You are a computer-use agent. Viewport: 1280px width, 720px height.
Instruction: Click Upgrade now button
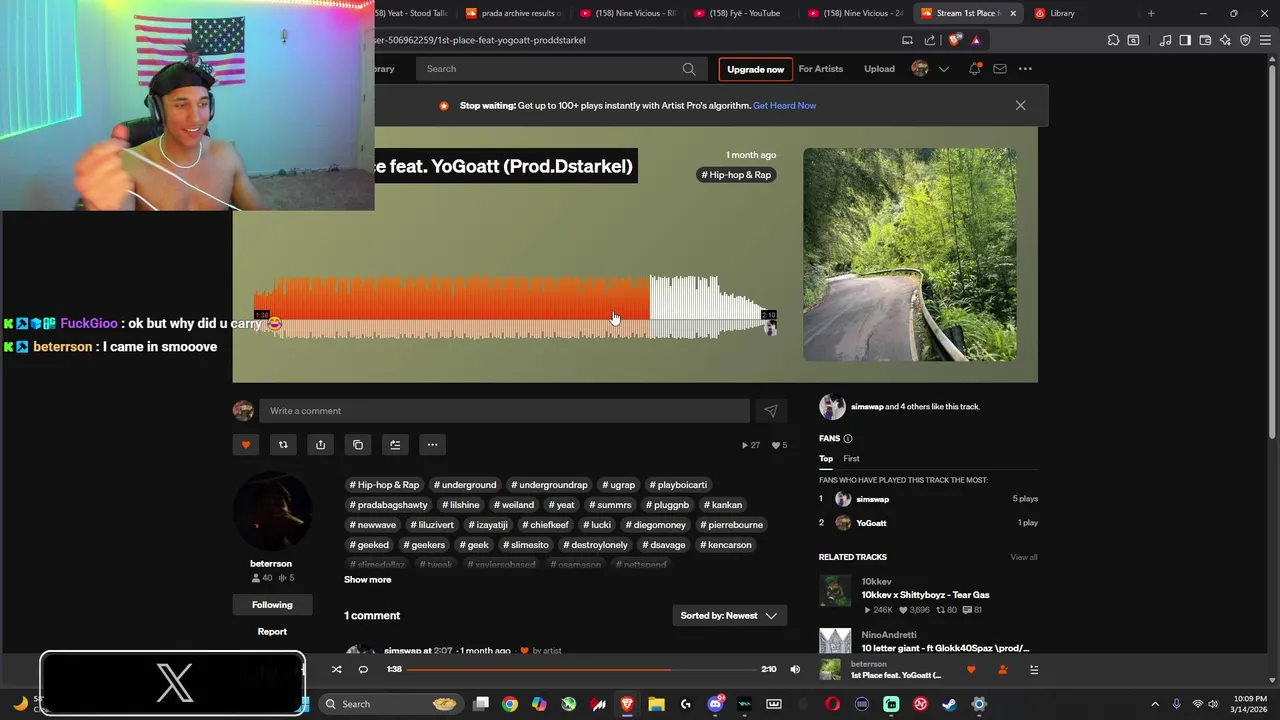755,69
